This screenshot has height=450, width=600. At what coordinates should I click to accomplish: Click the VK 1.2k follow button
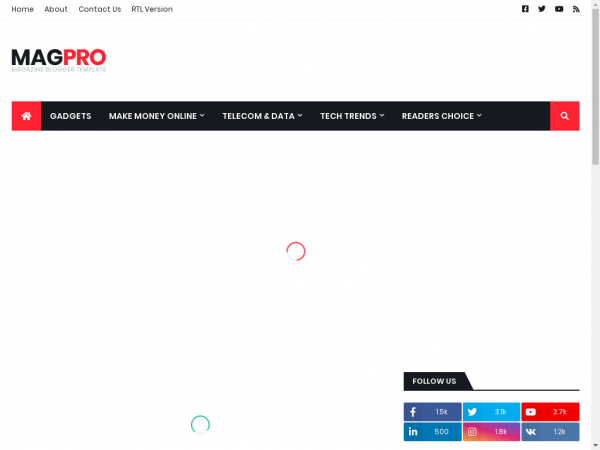pos(550,432)
